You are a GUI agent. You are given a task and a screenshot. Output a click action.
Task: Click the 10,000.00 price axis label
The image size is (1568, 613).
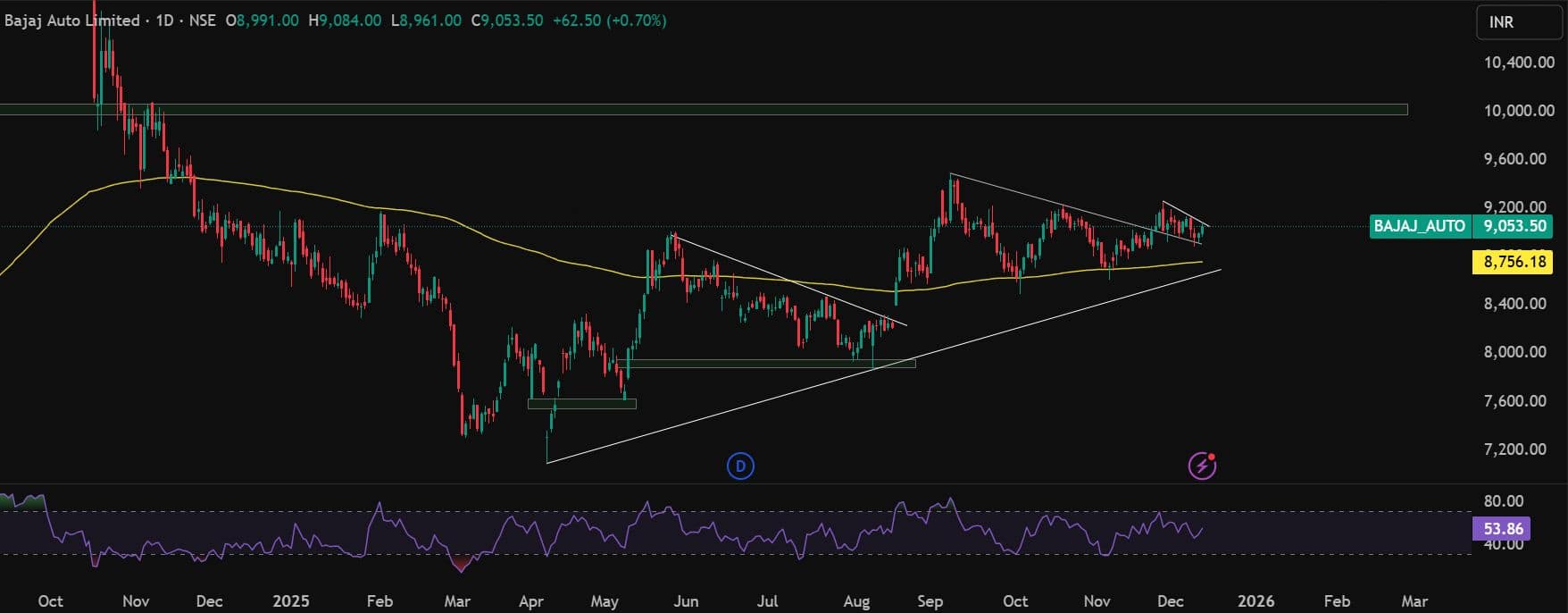point(1519,111)
